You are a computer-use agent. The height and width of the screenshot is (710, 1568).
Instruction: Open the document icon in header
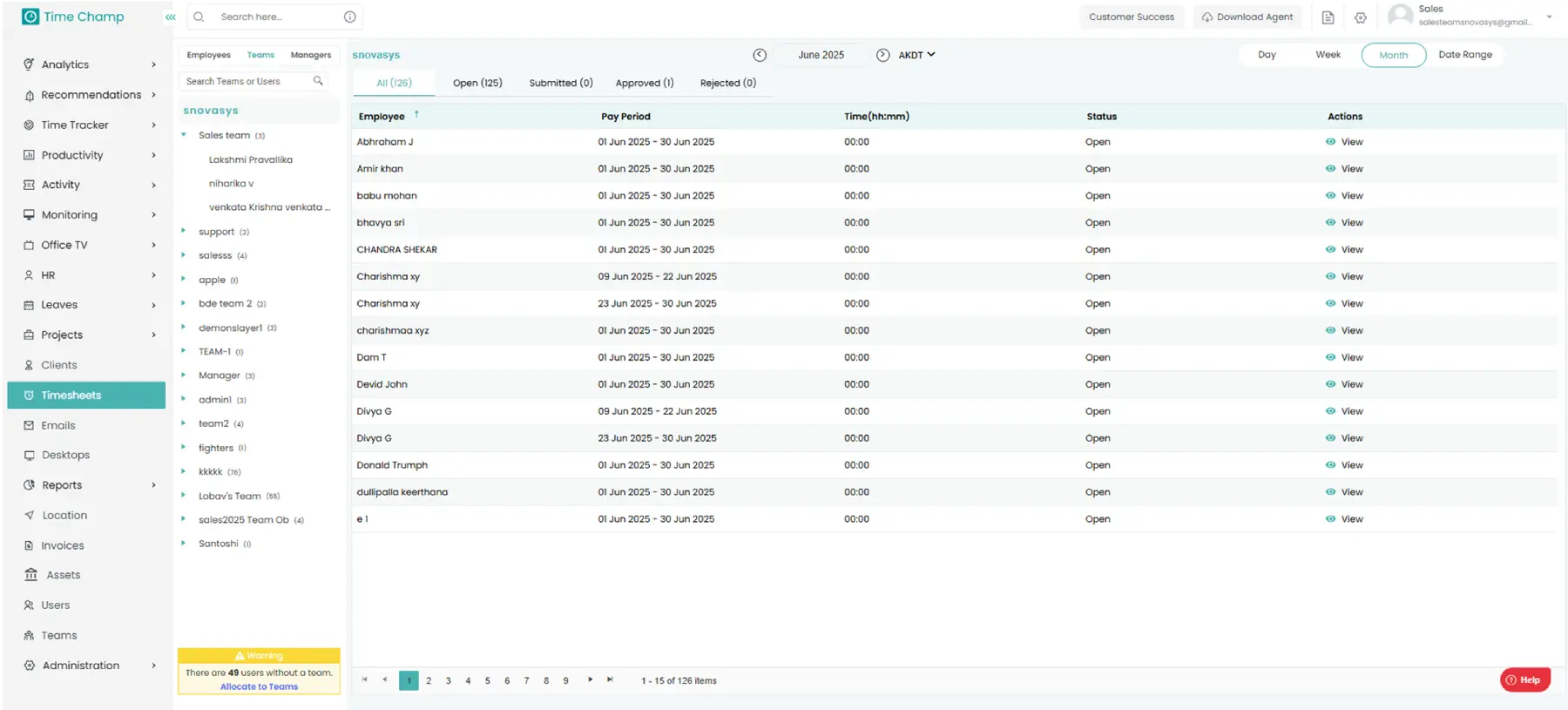1328,17
